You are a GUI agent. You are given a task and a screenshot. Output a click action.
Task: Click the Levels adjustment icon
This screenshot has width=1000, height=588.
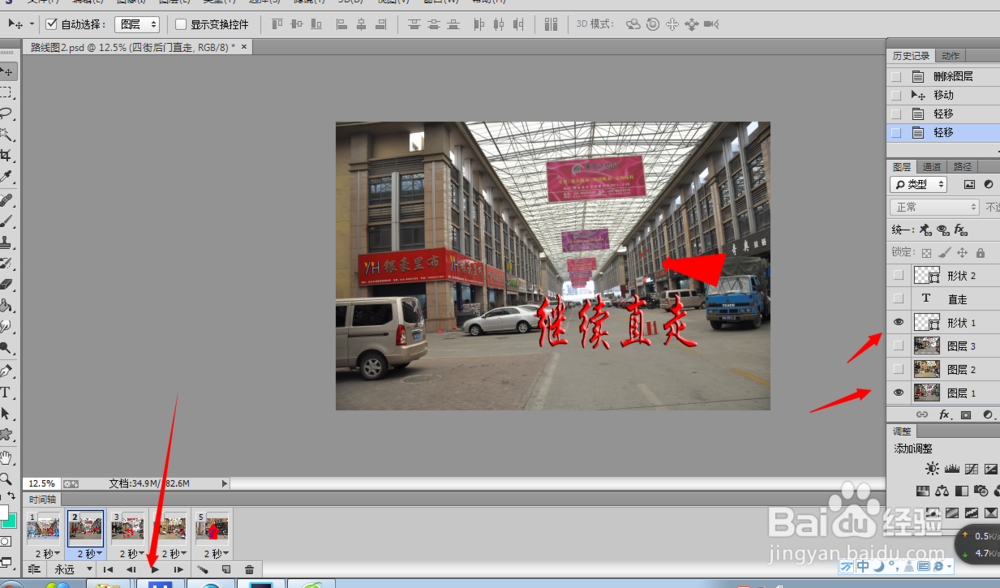952,469
